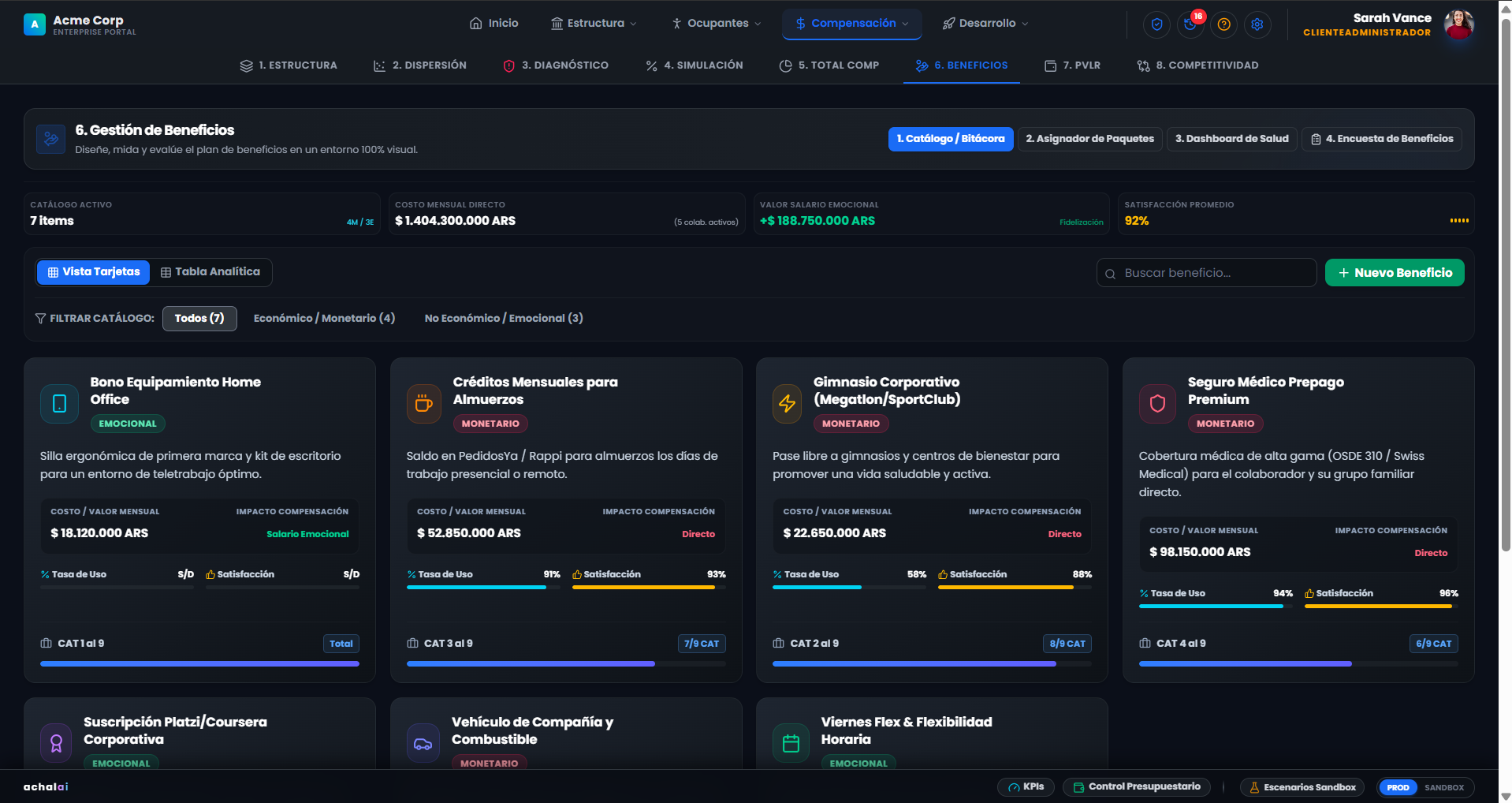Filter catalog by No Económico / Emocional (3)
1512x803 pixels.
tap(504, 319)
